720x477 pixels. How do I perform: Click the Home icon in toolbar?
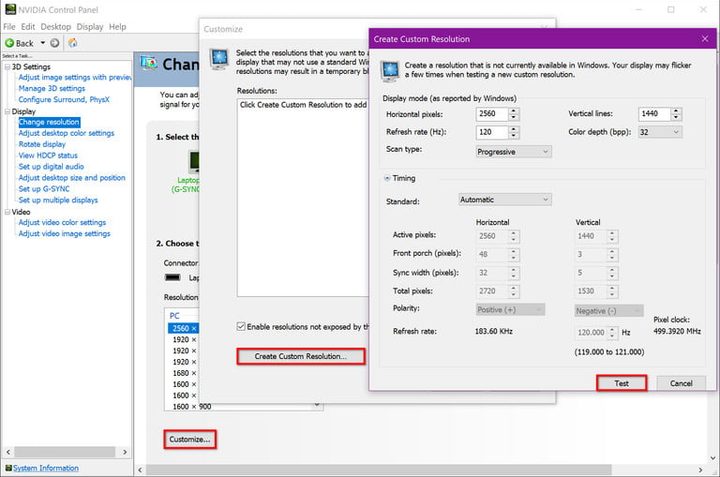click(x=73, y=43)
